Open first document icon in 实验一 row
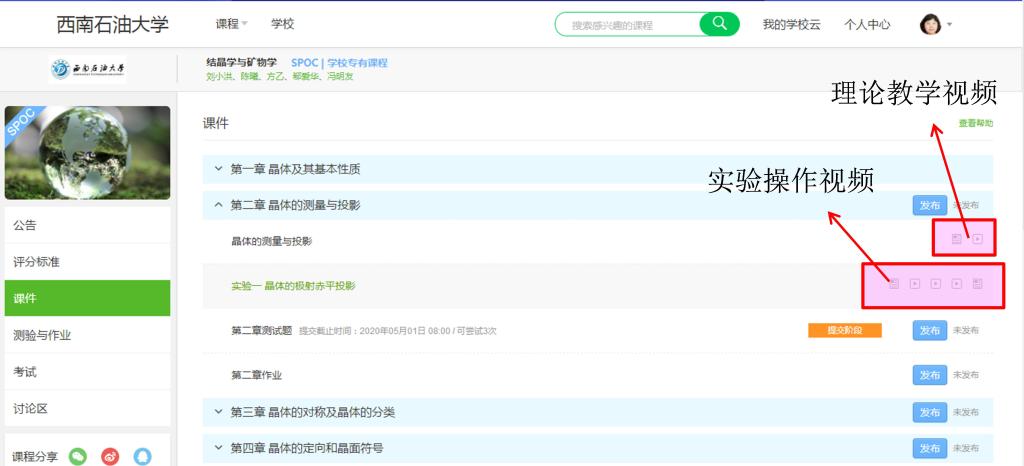 coord(894,284)
